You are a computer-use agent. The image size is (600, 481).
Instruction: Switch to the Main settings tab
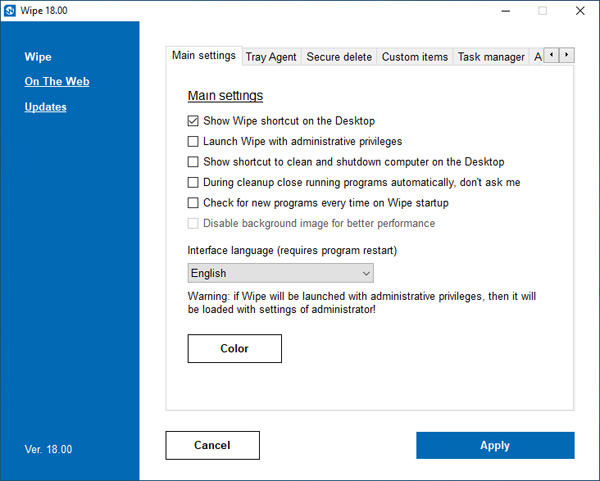(204, 56)
